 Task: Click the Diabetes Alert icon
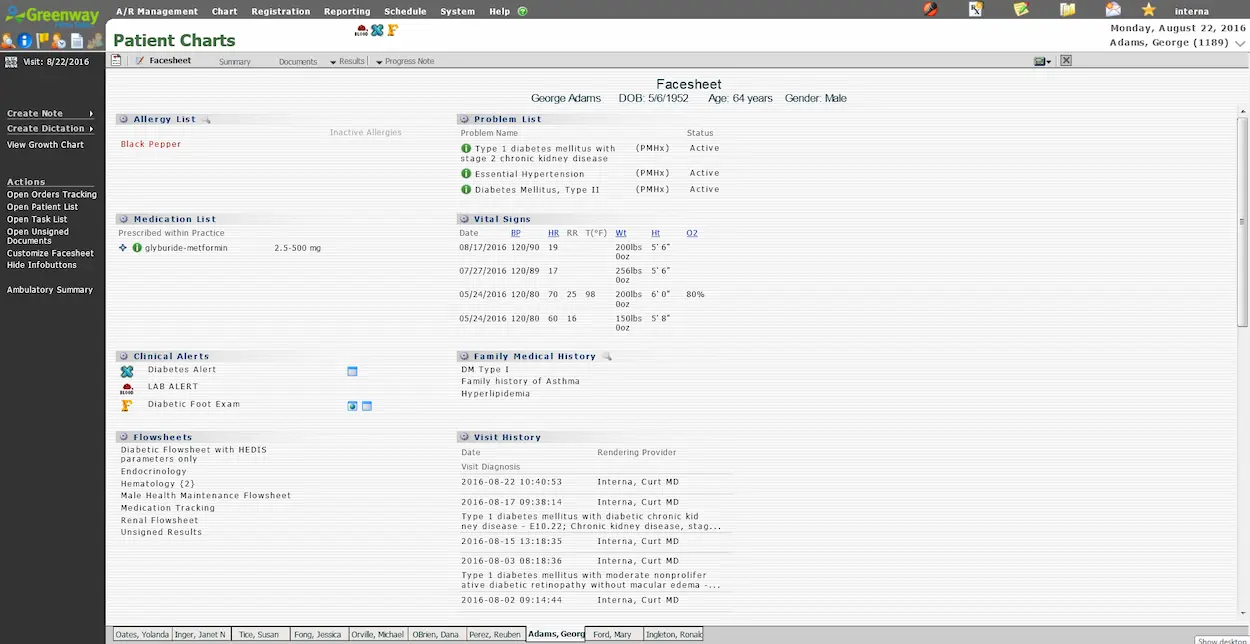point(128,370)
